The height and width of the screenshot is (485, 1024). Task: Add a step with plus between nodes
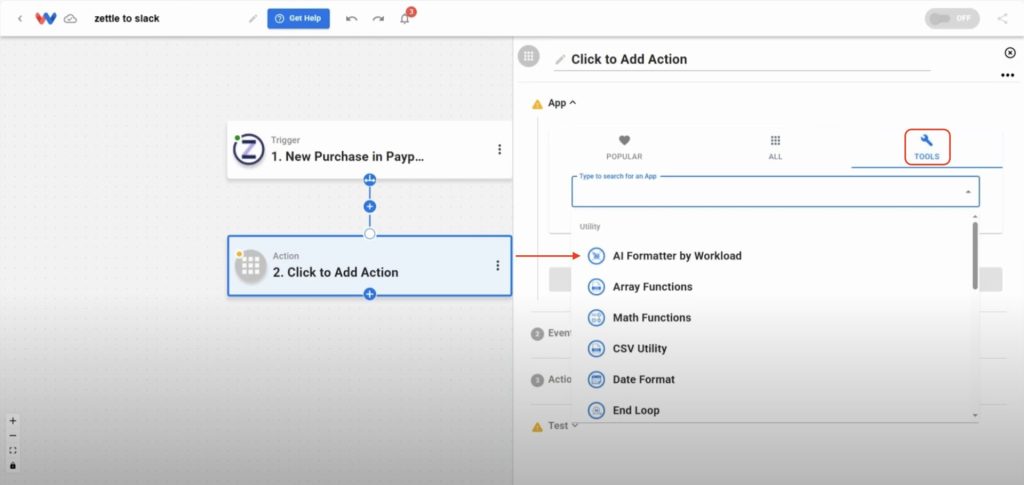pos(370,206)
